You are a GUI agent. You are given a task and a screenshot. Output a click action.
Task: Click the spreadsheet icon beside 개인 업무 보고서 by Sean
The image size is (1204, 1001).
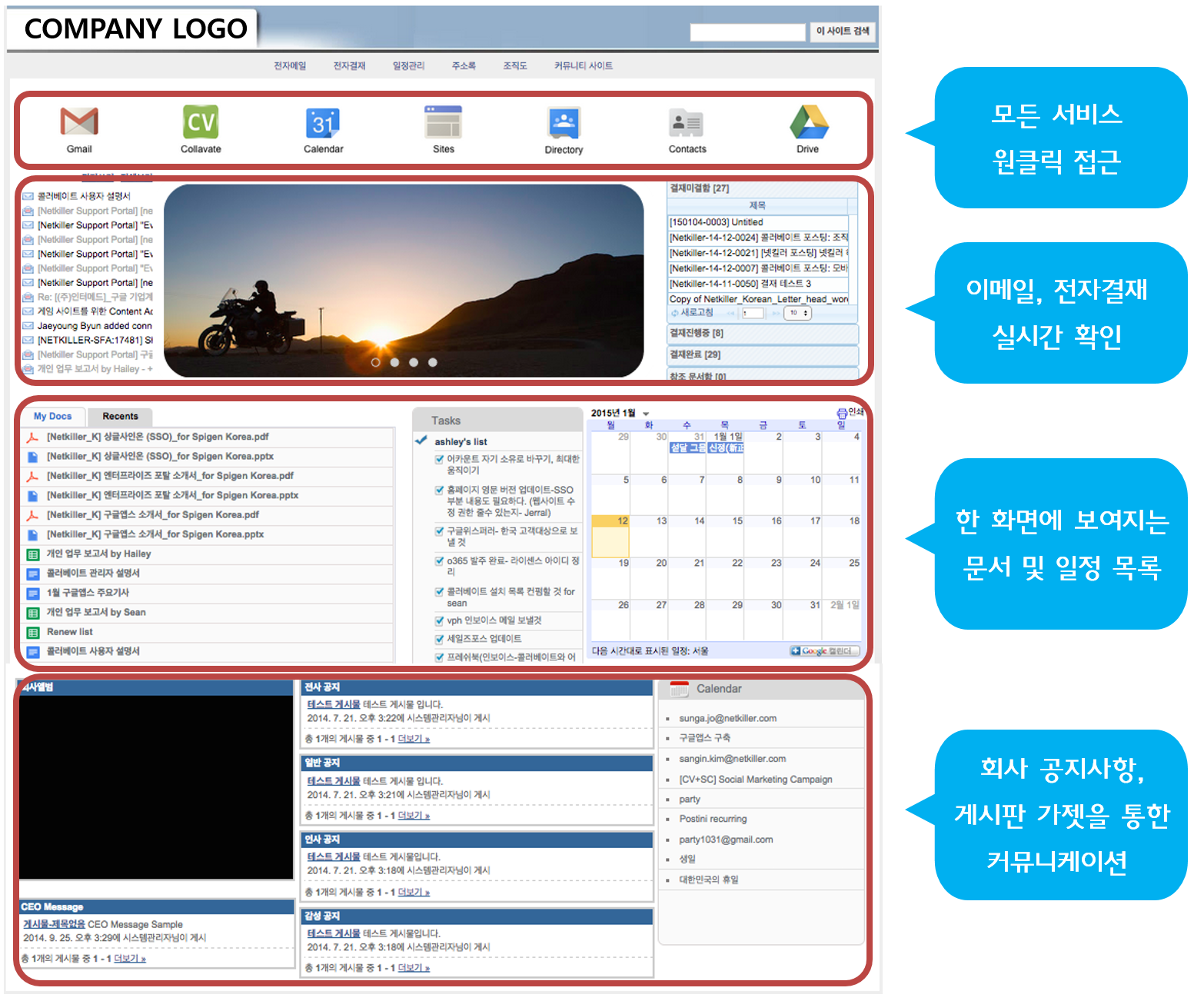pyautogui.click(x=32, y=613)
